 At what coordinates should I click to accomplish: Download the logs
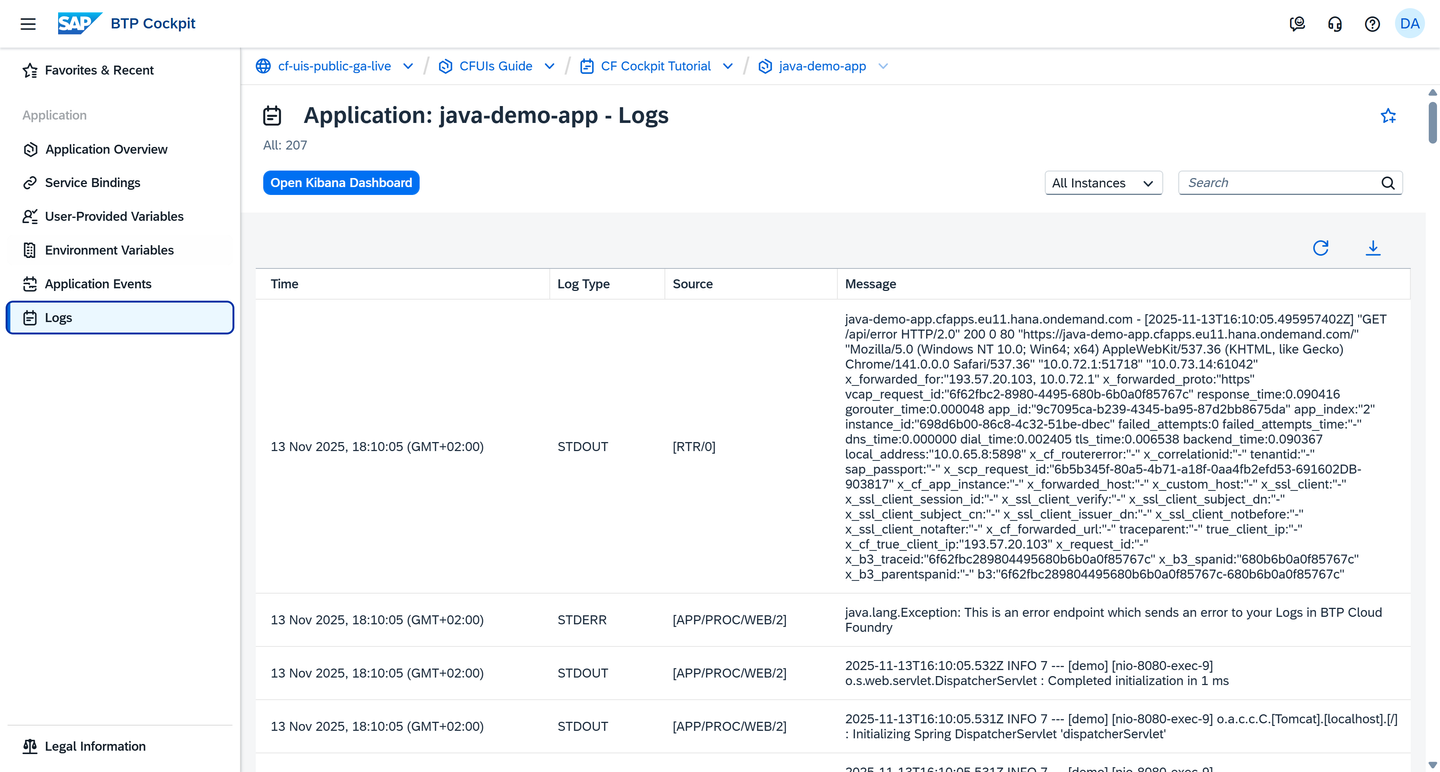[1373, 248]
